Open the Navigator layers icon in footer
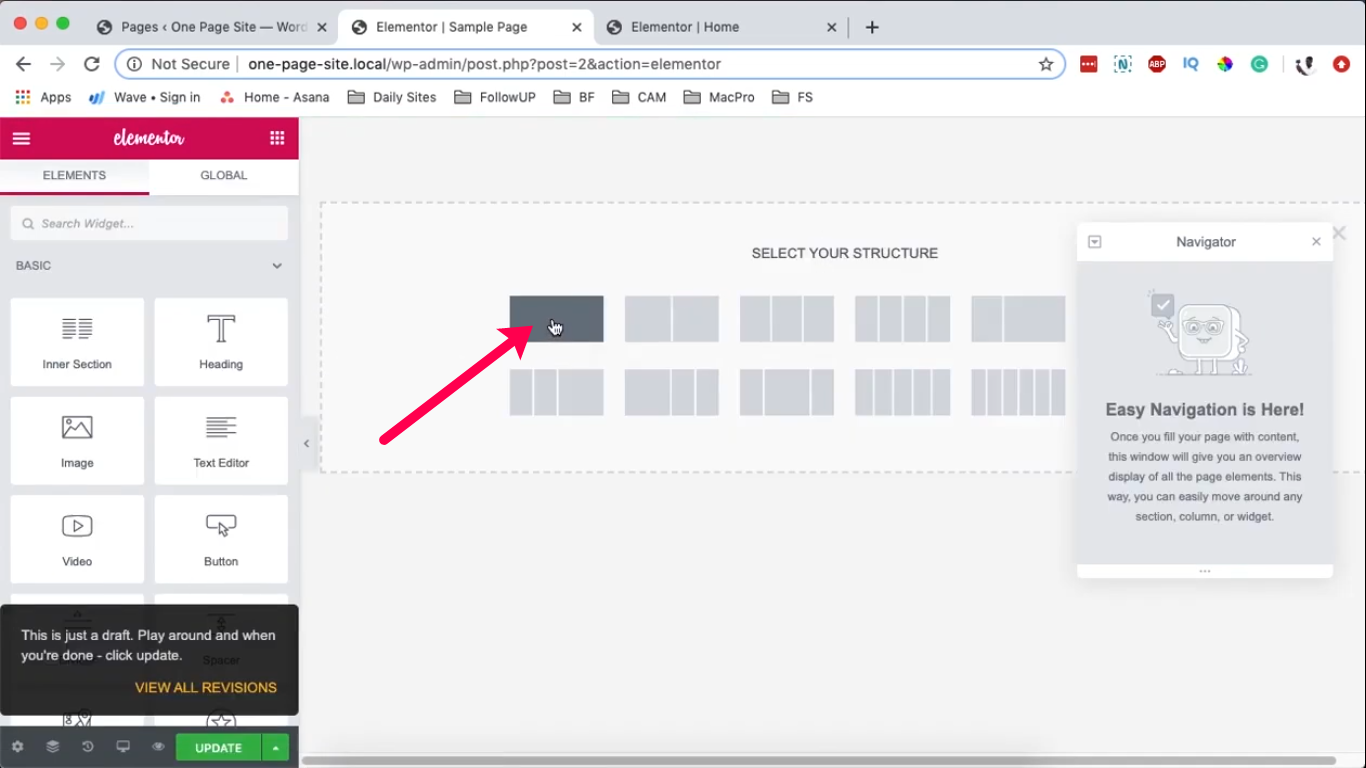 click(x=53, y=747)
